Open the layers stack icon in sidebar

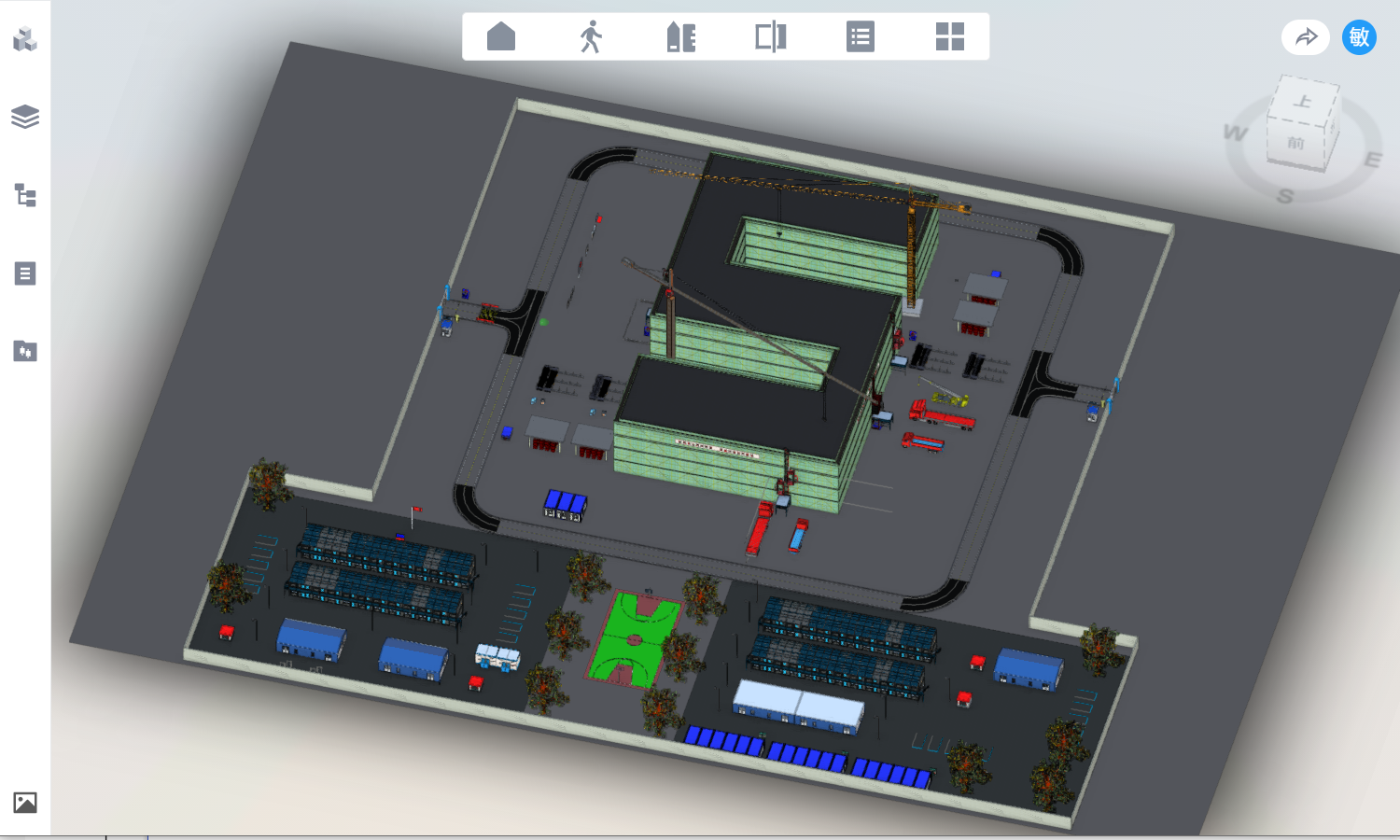(x=25, y=117)
